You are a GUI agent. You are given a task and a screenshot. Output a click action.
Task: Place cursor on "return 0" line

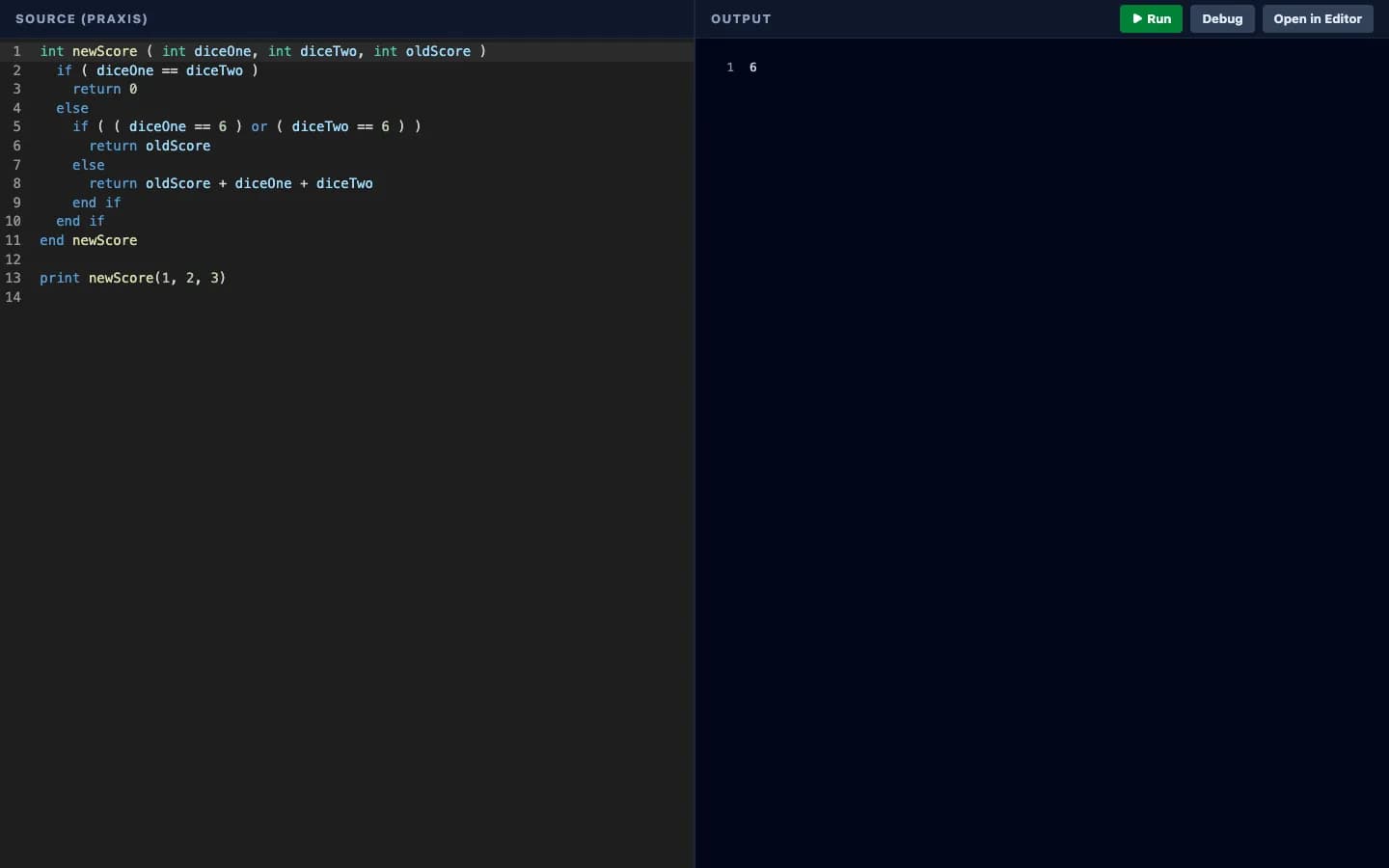point(105,89)
